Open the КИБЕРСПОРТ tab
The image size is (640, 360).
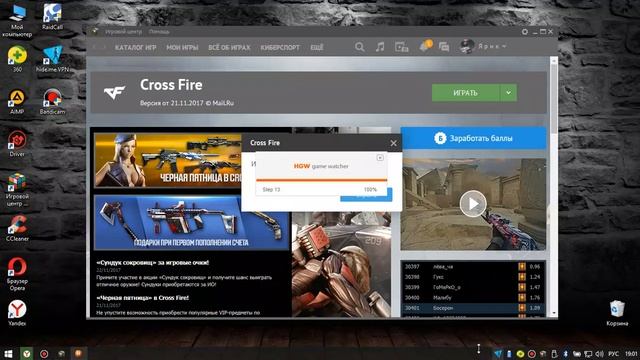pos(280,47)
